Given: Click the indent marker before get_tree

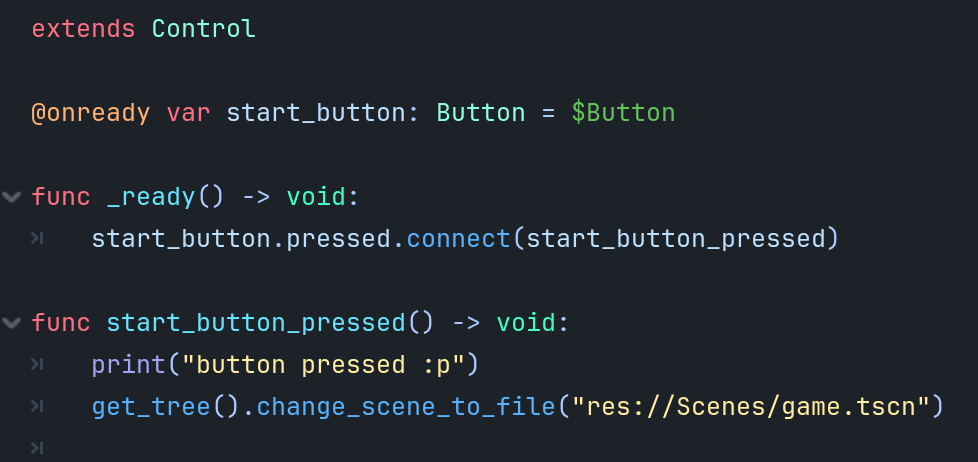Looking at the screenshot, I should click(x=36, y=407).
